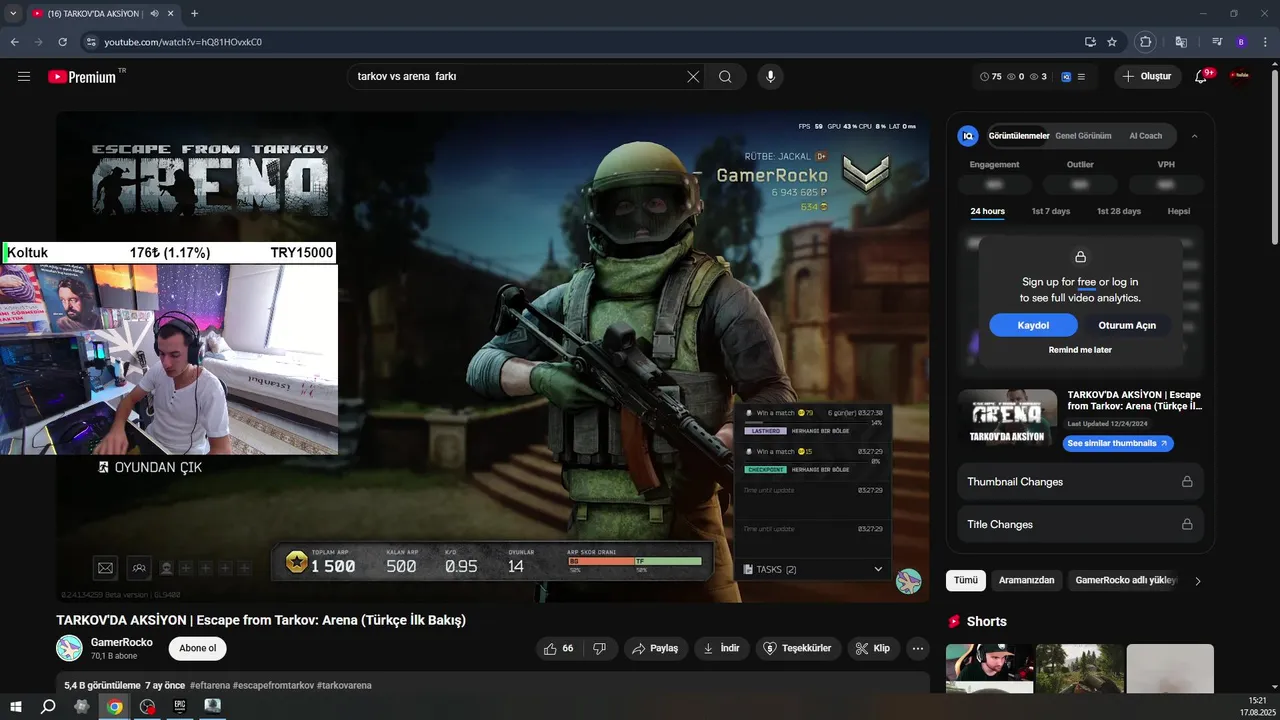This screenshot has width=1280, height=720.
Task: Expand Thumbnail Changes locked section
Action: tap(1080, 482)
